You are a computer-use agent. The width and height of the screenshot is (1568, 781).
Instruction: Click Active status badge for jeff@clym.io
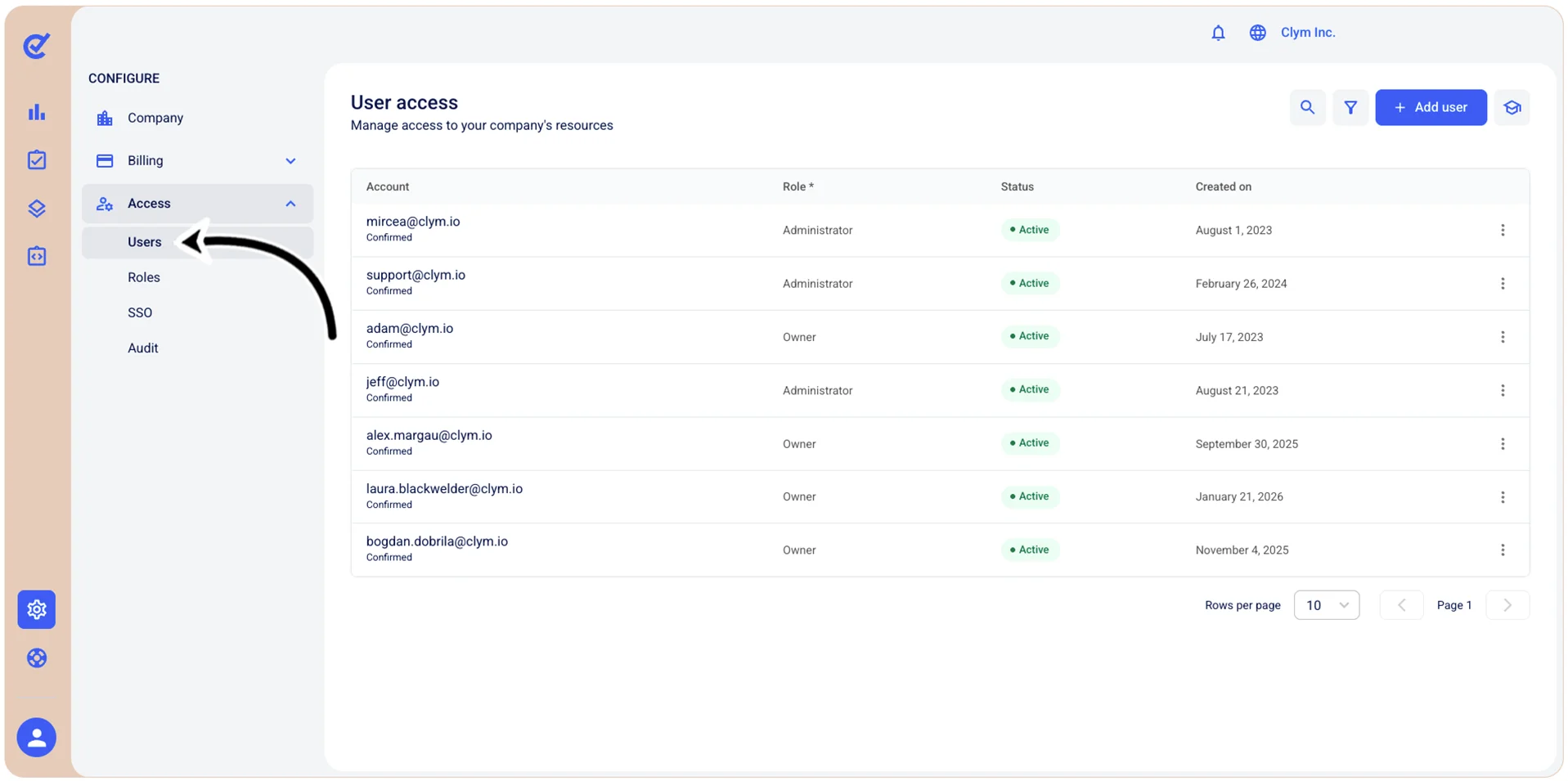1030,389
